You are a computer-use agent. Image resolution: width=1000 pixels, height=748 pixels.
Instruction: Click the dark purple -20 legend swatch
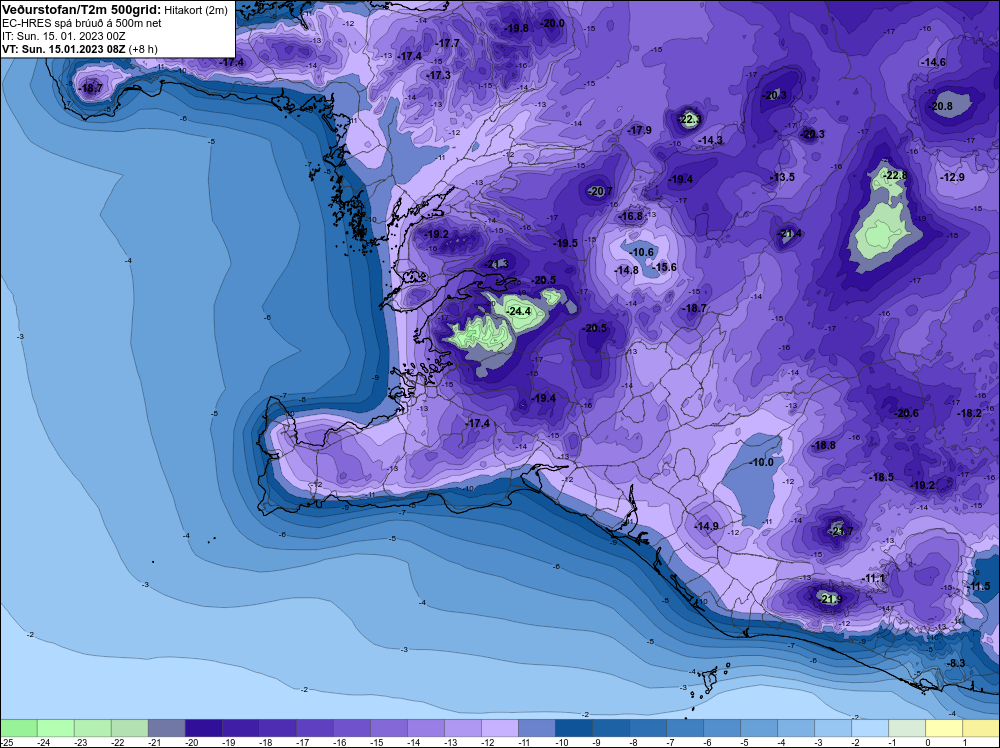click(203, 728)
